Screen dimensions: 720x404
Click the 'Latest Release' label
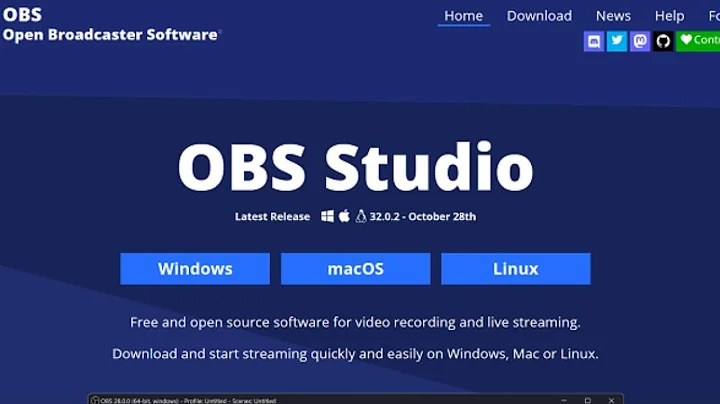tap(272, 217)
